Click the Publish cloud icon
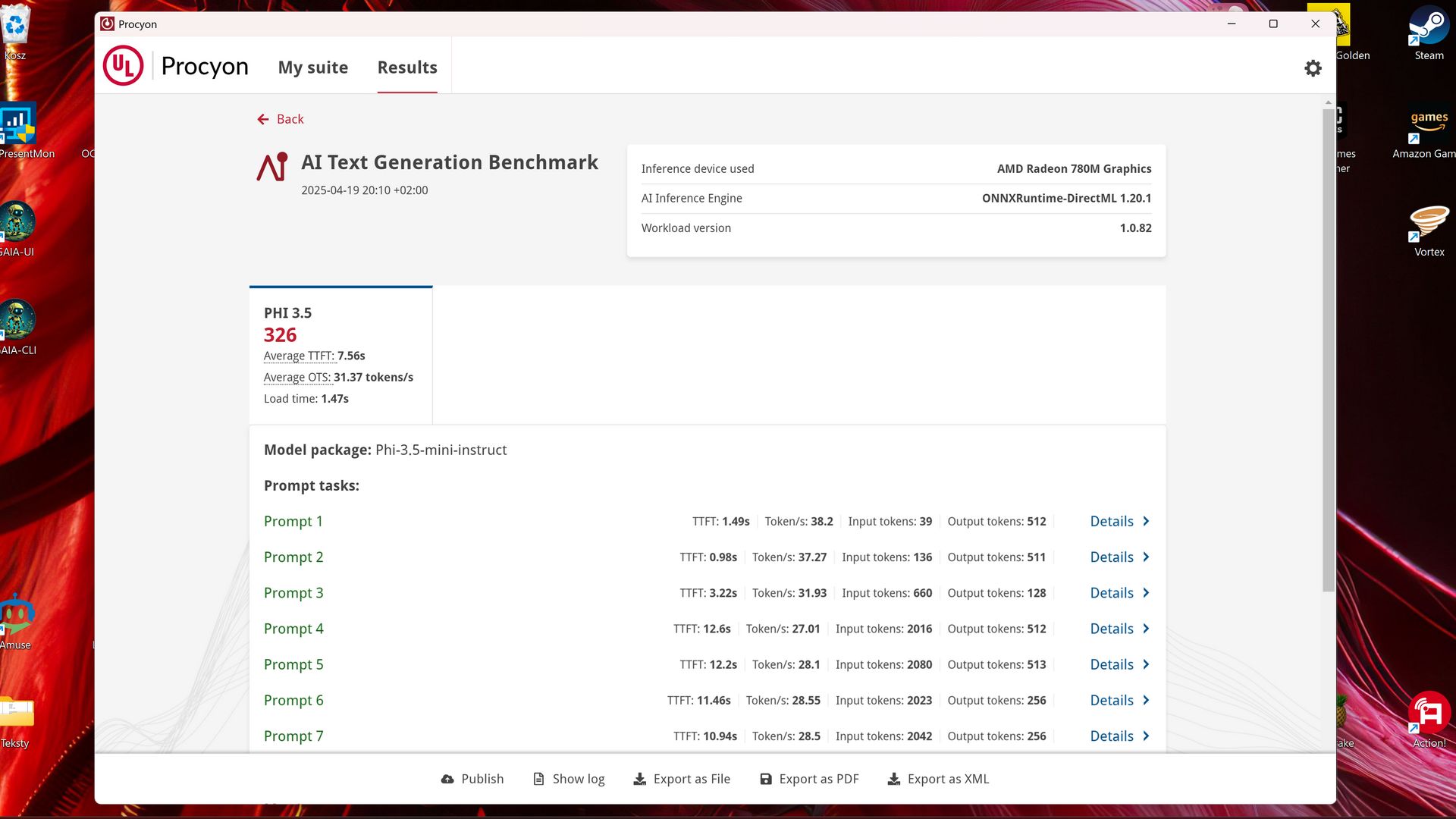This screenshot has width=1456, height=819. (x=447, y=780)
